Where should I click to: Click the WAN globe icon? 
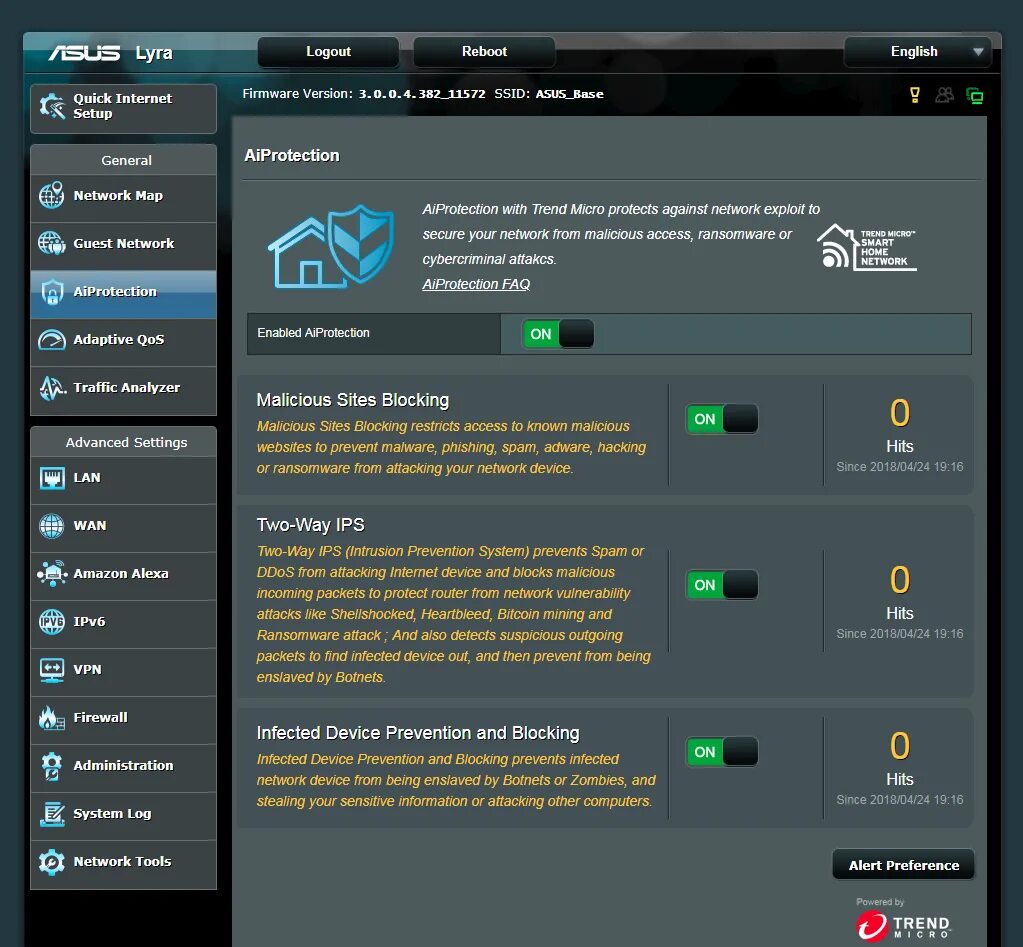coord(52,526)
